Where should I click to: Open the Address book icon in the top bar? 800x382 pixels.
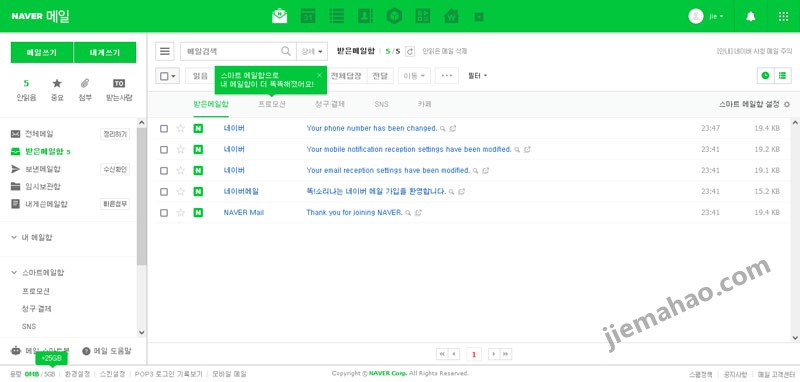click(x=365, y=16)
